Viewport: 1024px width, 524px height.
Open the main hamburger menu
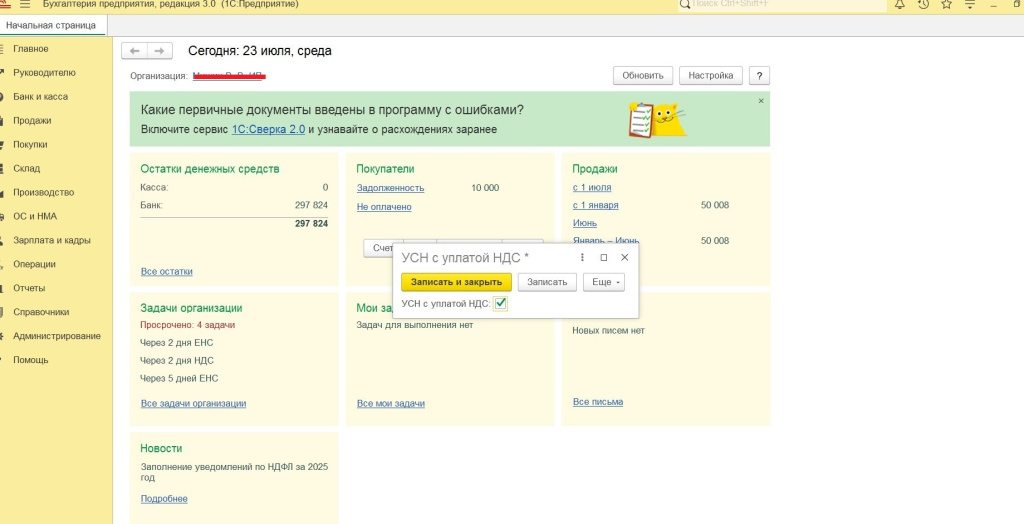point(25,5)
